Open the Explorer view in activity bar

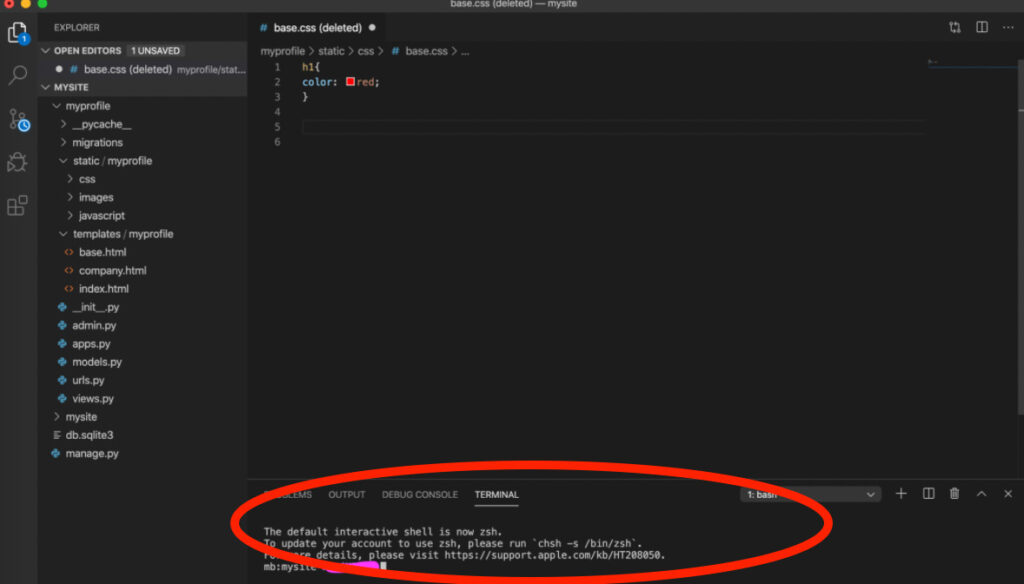pyautogui.click(x=17, y=34)
